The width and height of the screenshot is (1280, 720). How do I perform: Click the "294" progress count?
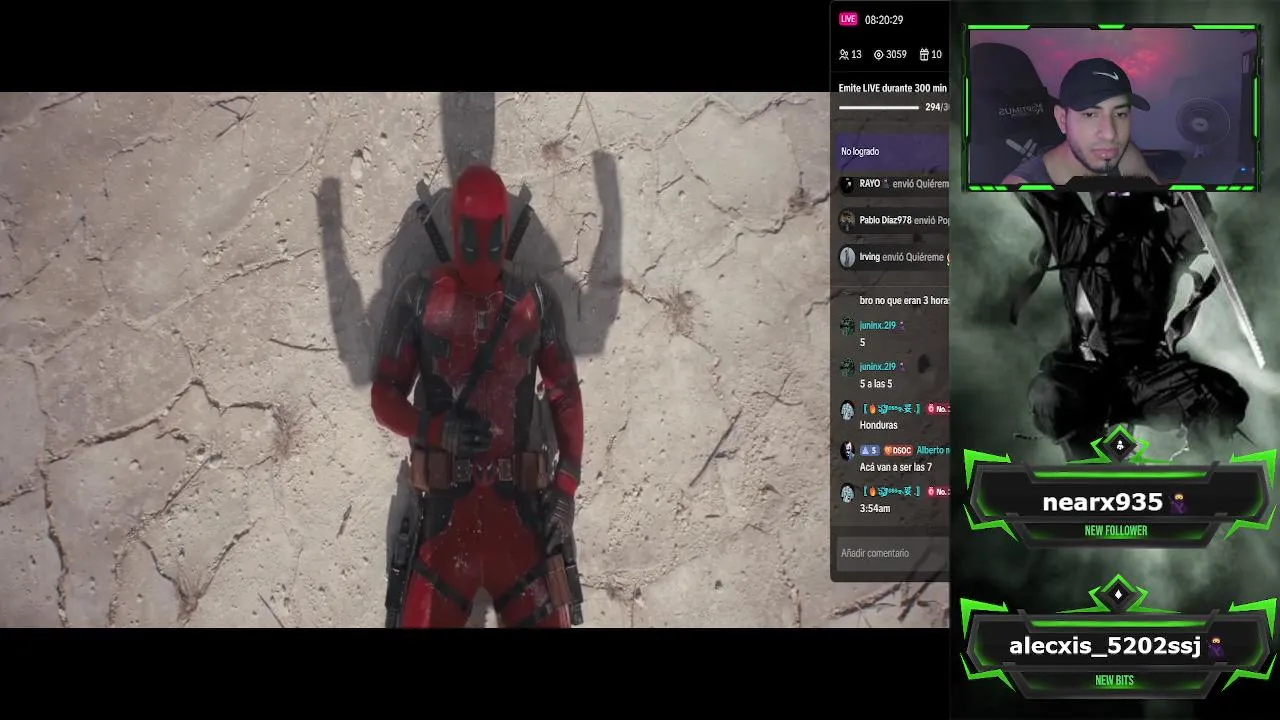pyautogui.click(x=933, y=107)
